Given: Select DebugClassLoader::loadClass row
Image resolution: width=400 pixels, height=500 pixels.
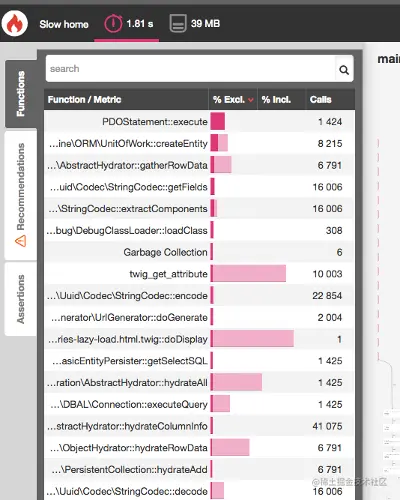Looking at the screenshot, I should click(199, 230).
